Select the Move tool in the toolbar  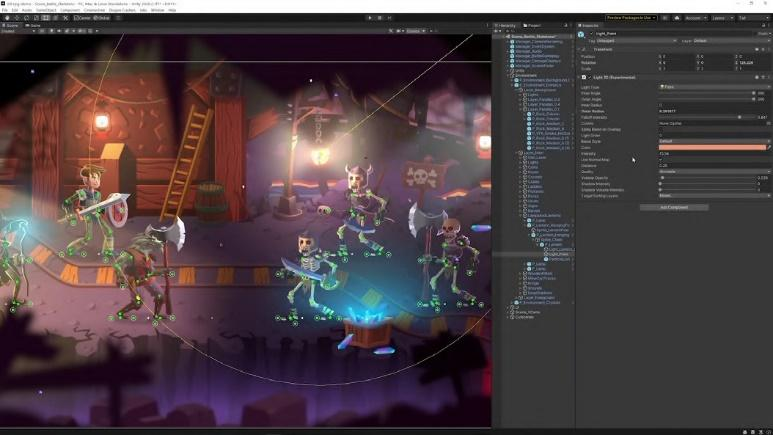tap(17, 18)
